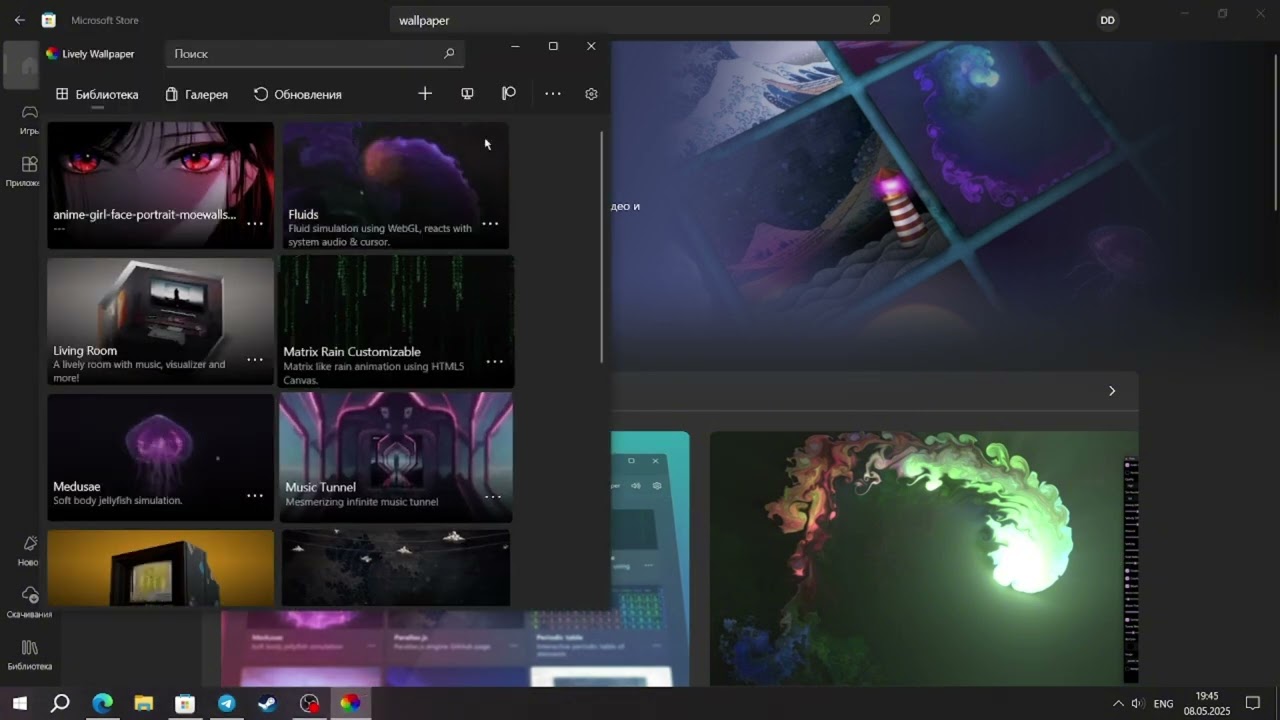Open Music Tunnel more options menu
1280x720 pixels.
(x=493, y=497)
